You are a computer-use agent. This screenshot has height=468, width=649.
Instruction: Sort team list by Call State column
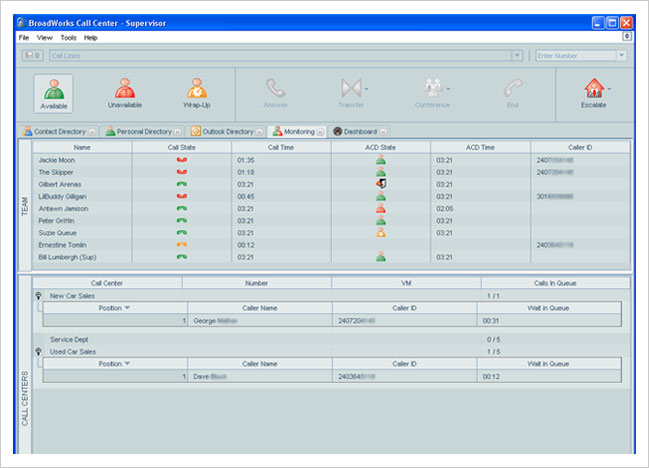(182, 147)
